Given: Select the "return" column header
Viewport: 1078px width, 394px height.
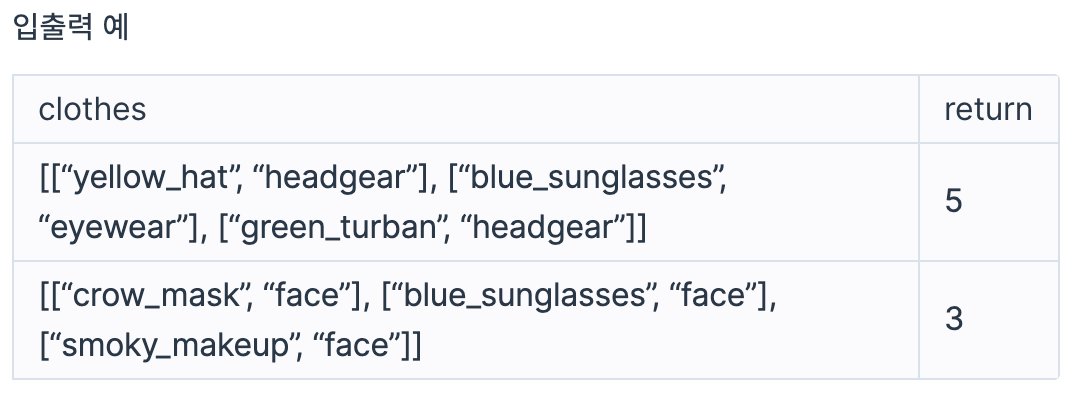Looking at the screenshot, I should (988, 109).
